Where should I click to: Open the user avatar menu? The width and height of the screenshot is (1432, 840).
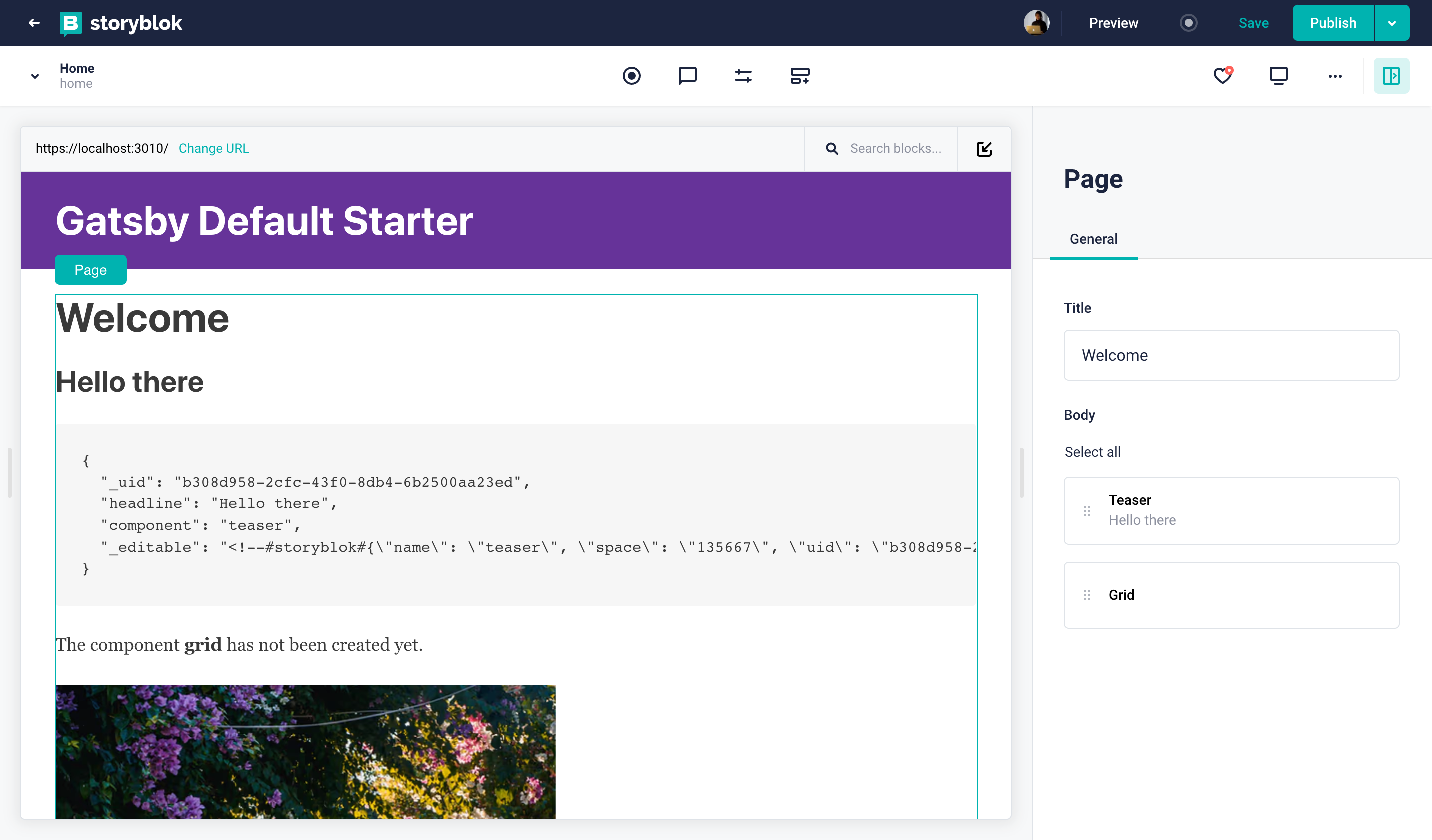tap(1036, 23)
